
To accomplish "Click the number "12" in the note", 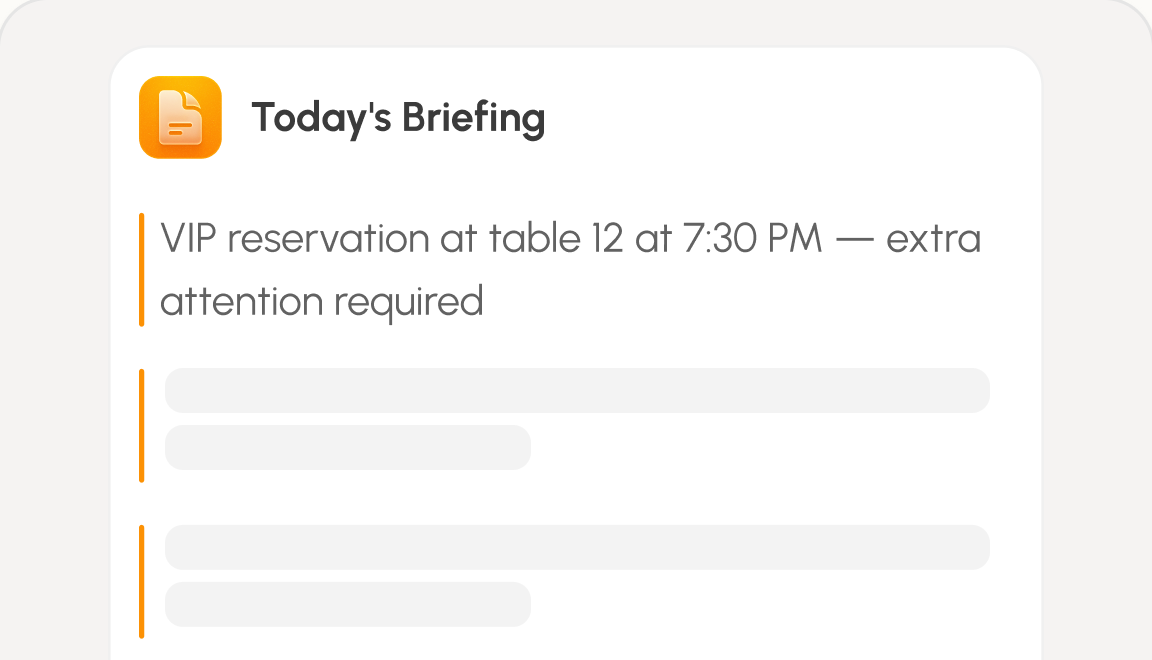I will [x=608, y=239].
